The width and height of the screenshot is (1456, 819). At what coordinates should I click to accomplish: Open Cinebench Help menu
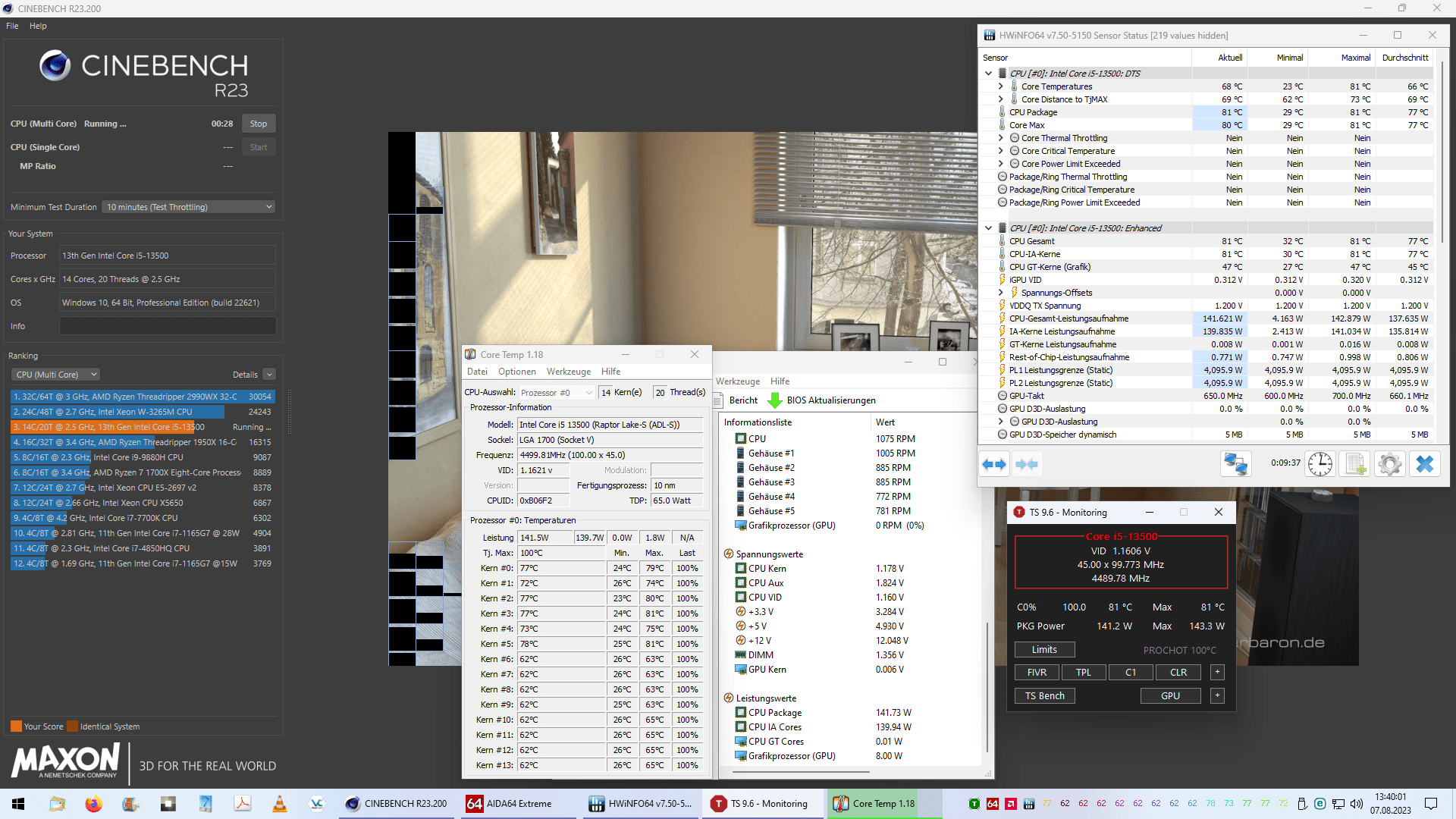point(38,26)
